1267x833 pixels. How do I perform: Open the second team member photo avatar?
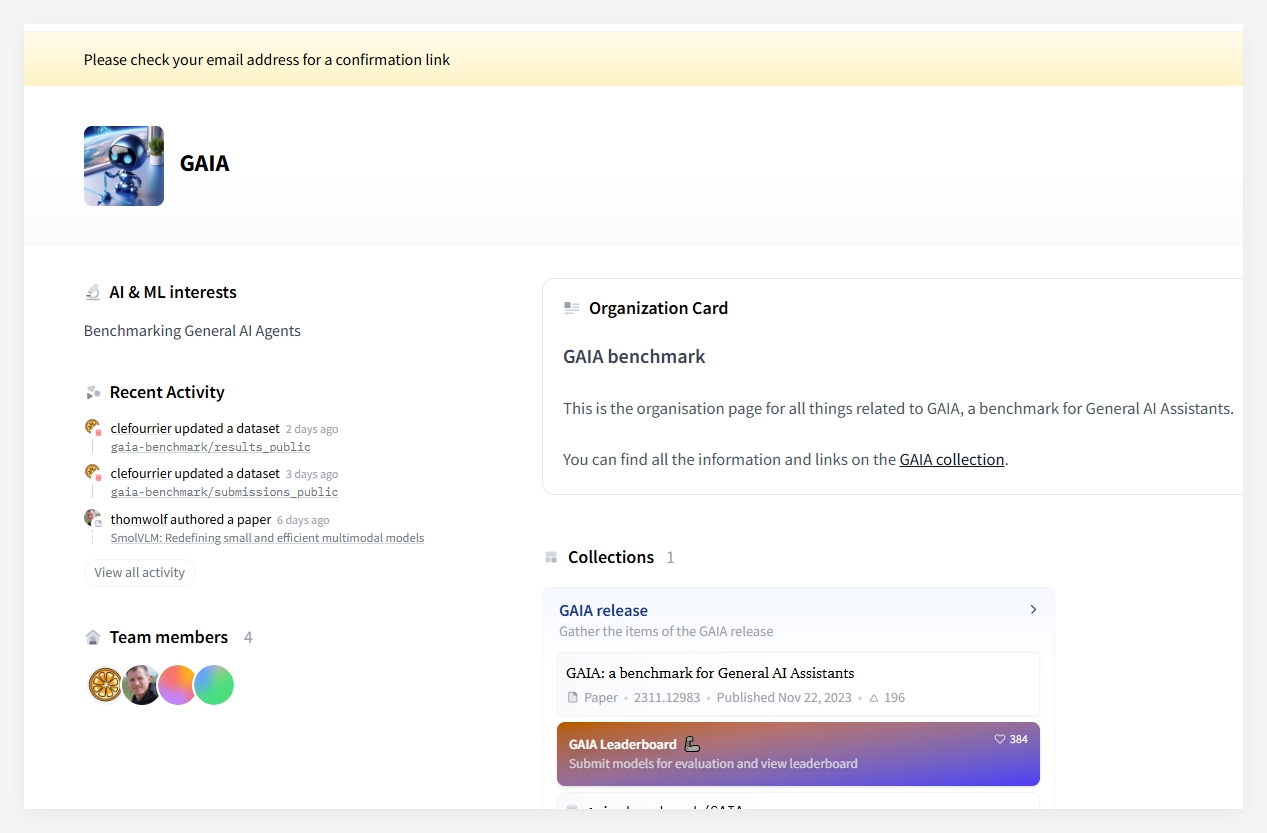141,685
